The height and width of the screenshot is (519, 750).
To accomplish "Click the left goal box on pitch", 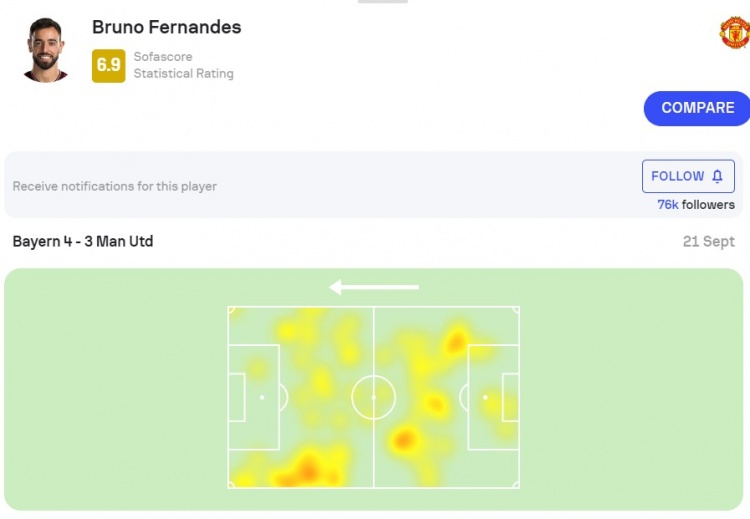I will tap(237, 398).
